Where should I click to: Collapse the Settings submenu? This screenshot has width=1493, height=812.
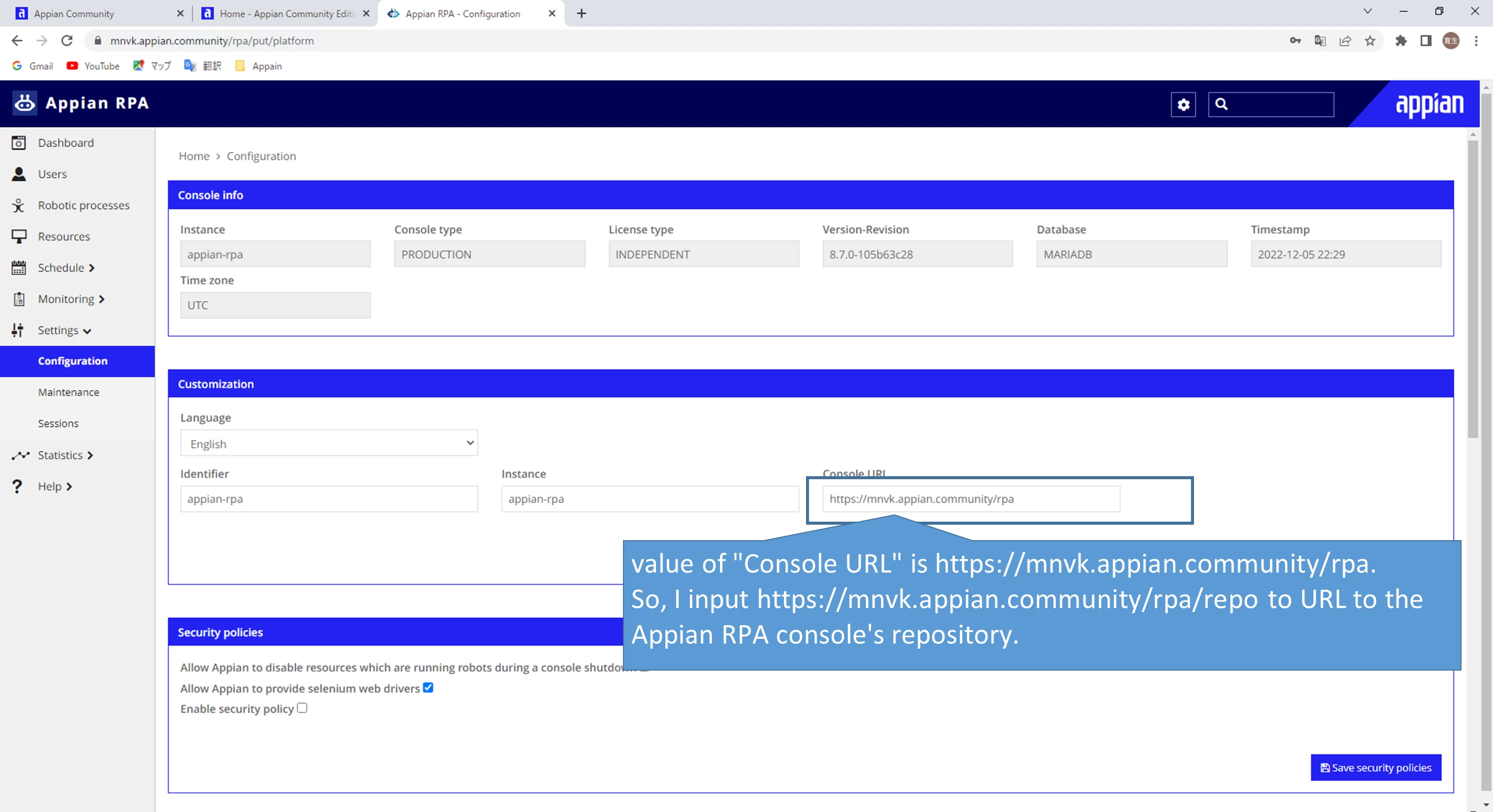87,331
